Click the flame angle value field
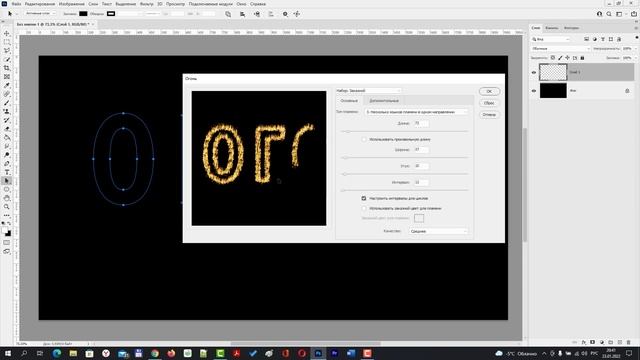 tap(421, 166)
